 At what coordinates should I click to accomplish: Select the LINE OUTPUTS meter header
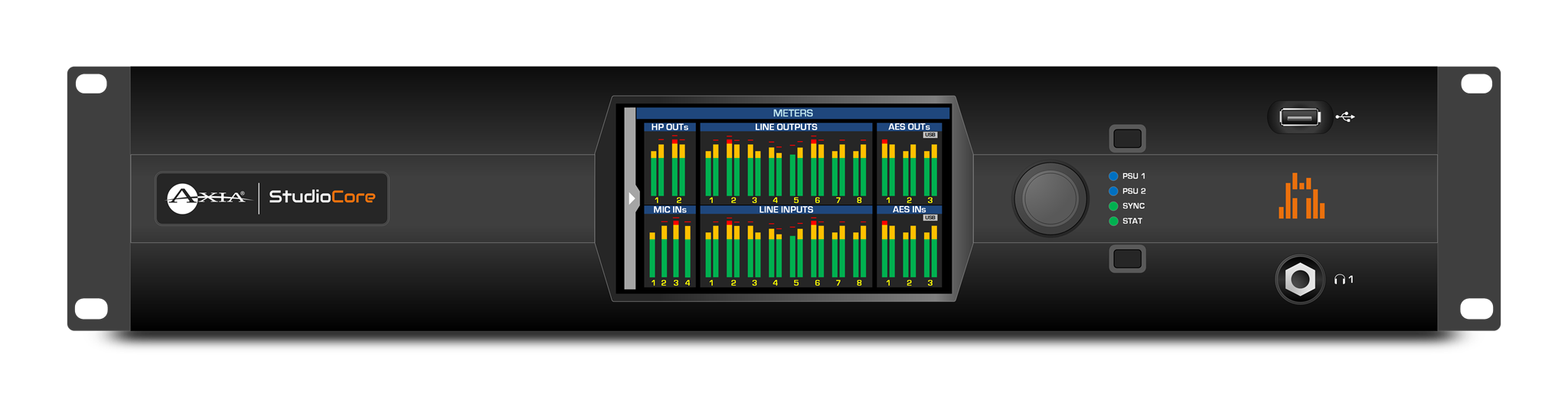pyautogui.click(x=786, y=127)
